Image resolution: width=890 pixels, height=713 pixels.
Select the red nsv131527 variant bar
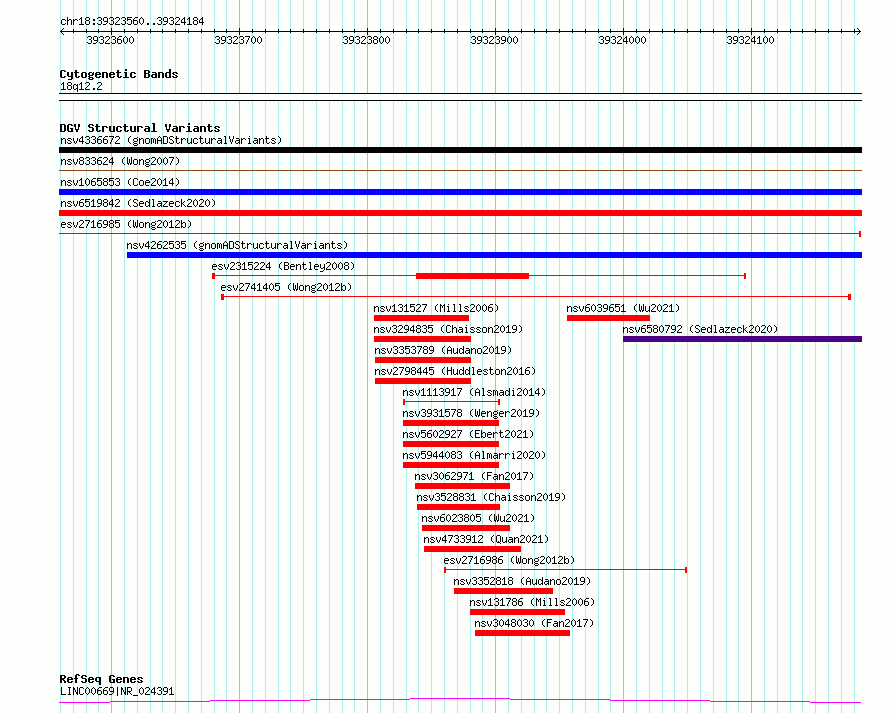point(421,318)
